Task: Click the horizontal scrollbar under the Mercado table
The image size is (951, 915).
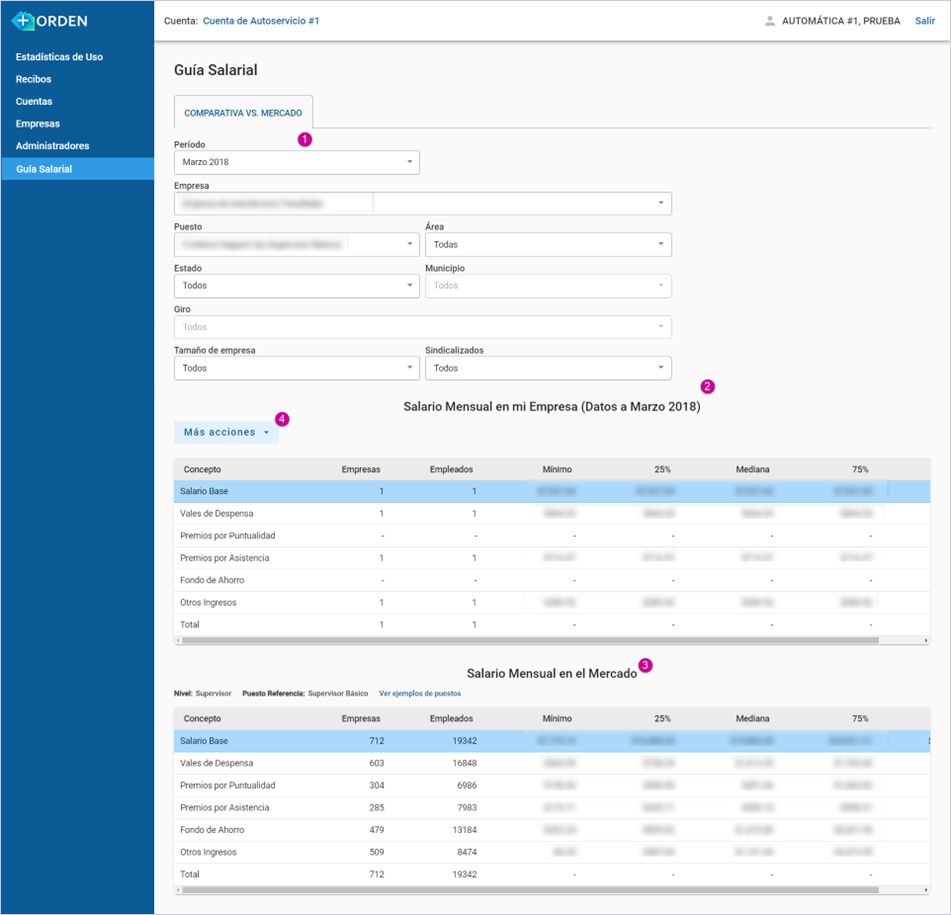Action: [530, 889]
